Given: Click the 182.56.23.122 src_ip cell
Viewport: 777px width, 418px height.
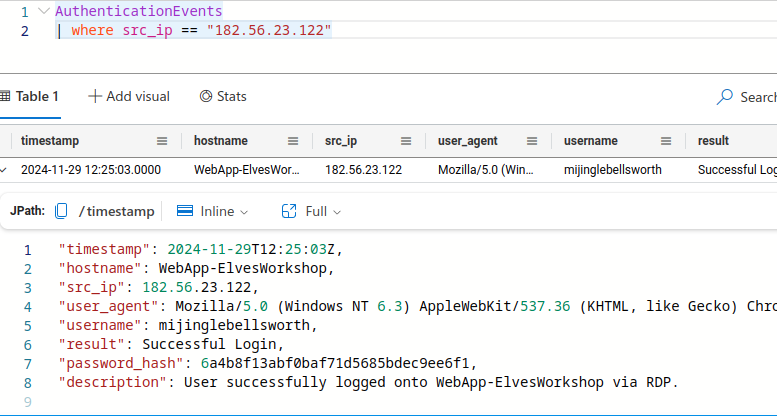Looking at the screenshot, I should coord(363,169).
